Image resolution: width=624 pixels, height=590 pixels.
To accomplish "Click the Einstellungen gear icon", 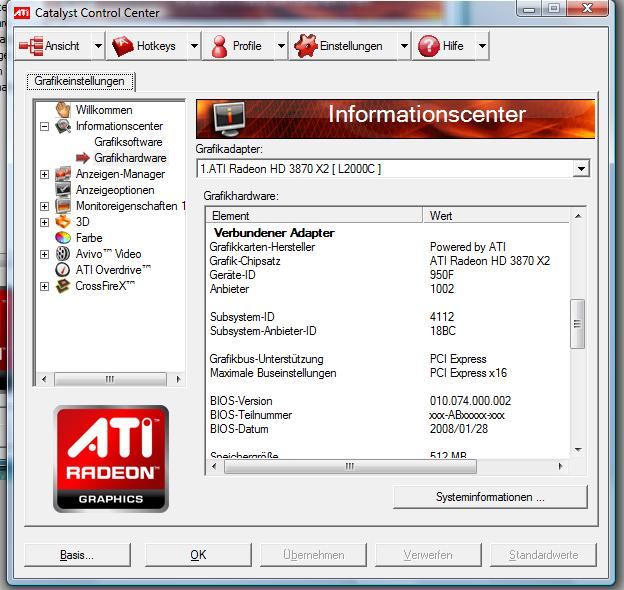I will 306,46.
